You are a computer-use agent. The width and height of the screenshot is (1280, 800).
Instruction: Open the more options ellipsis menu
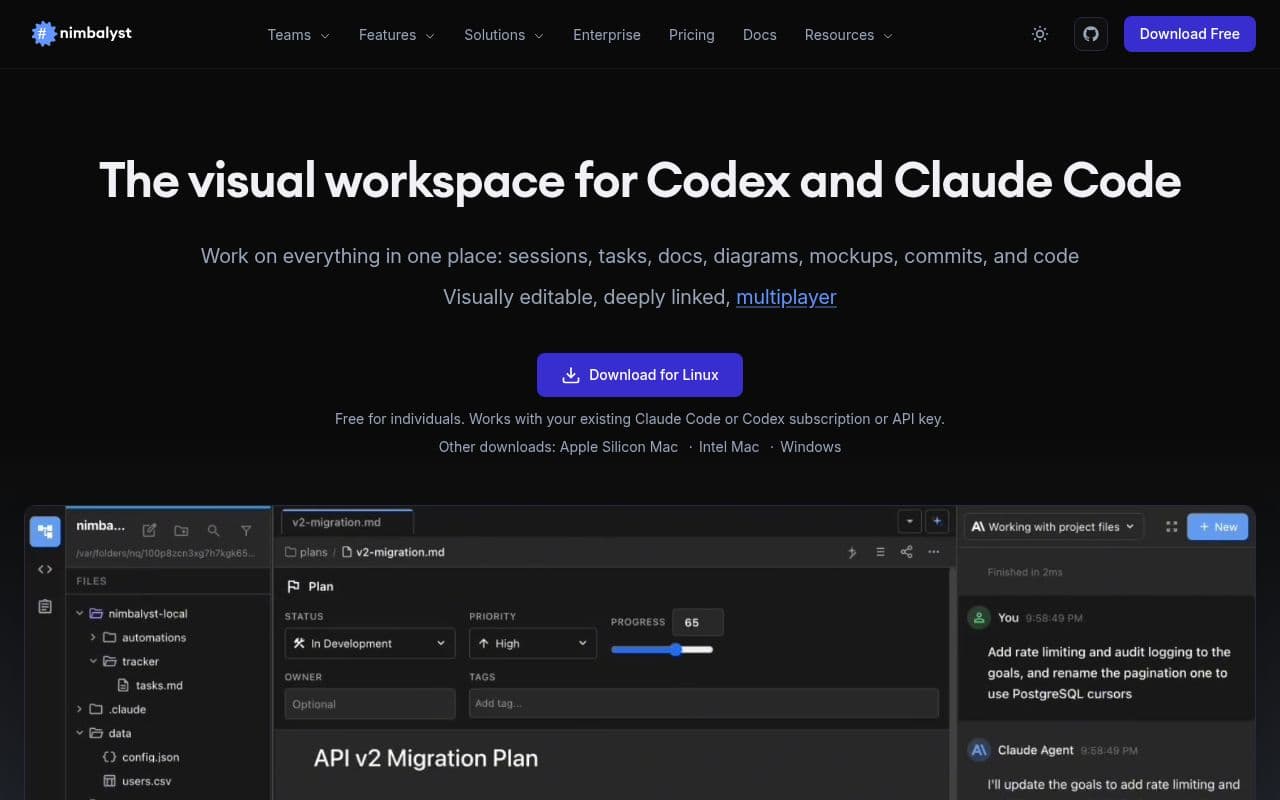[934, 552]
